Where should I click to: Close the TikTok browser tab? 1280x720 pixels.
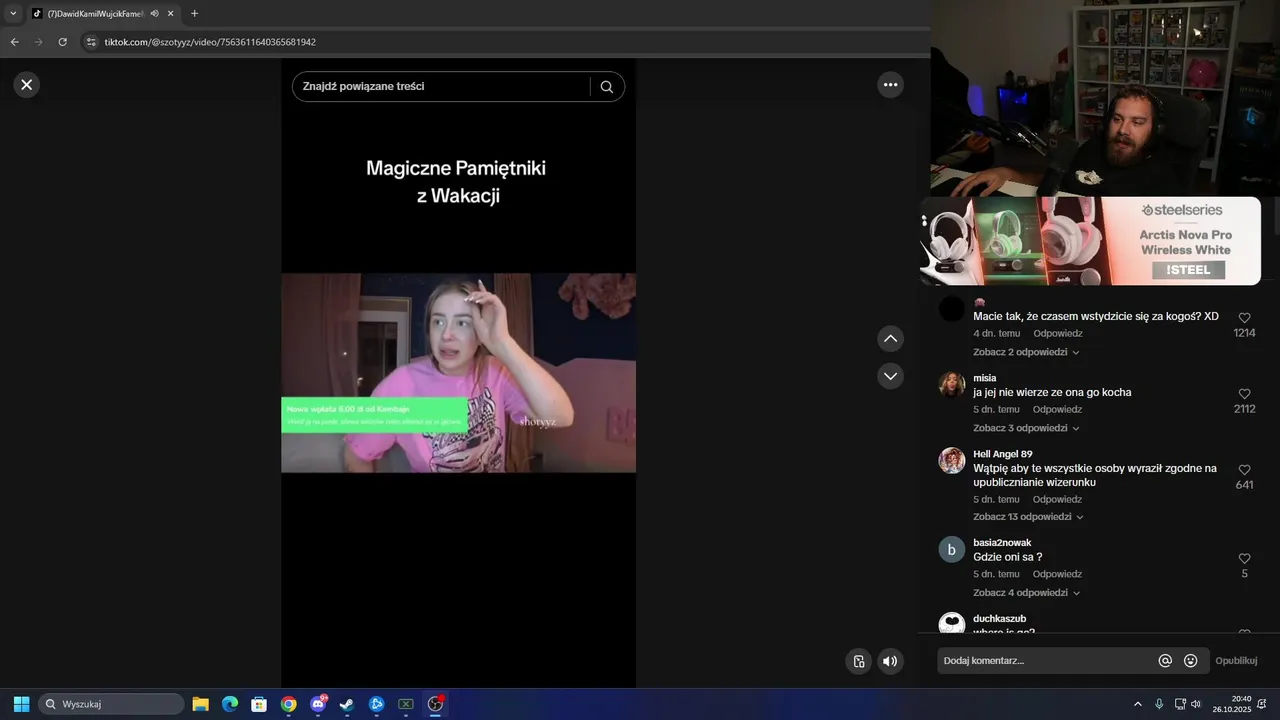pos(171,14)
